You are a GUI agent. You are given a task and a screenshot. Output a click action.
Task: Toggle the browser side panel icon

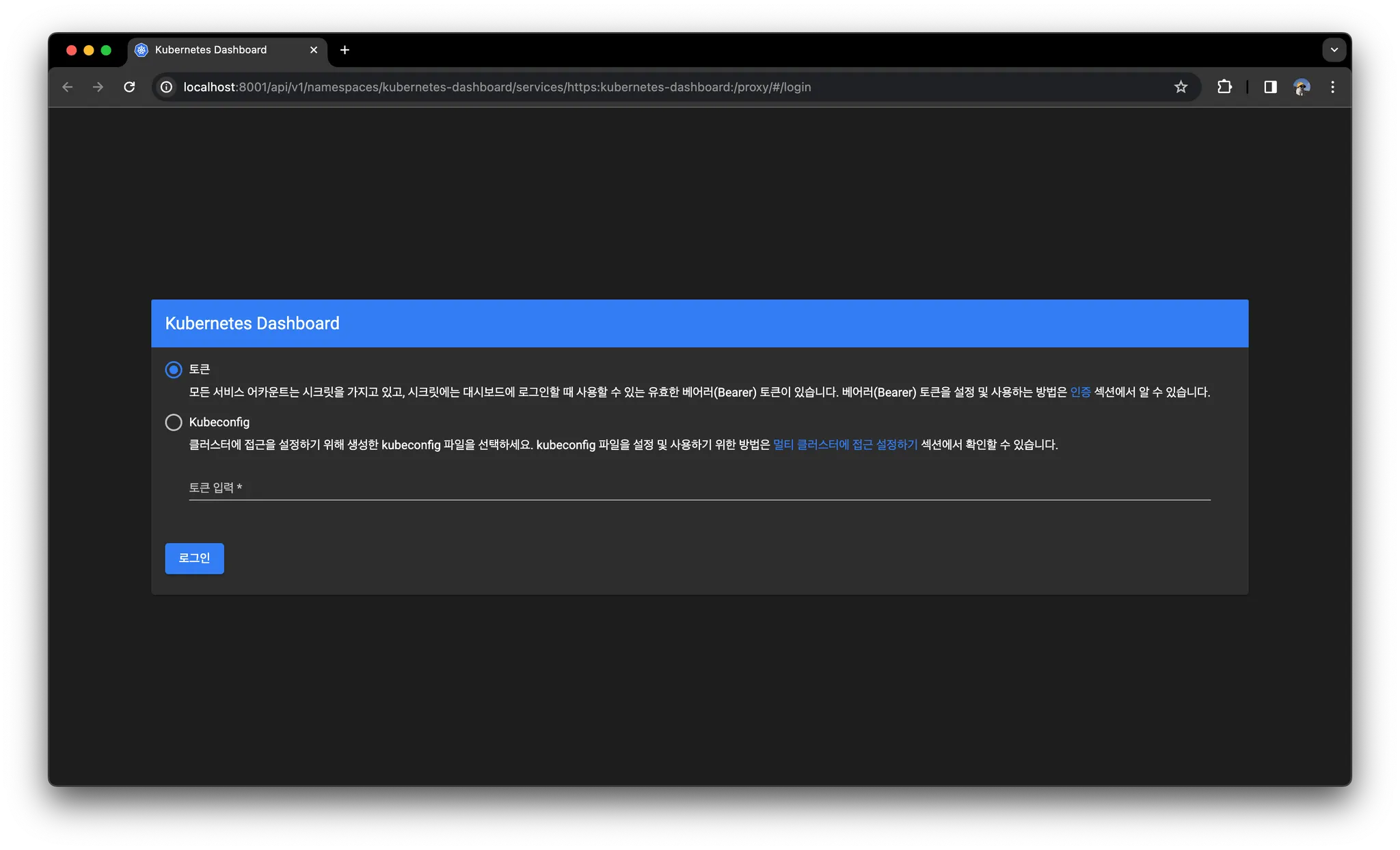click(x=1270, y=87)
